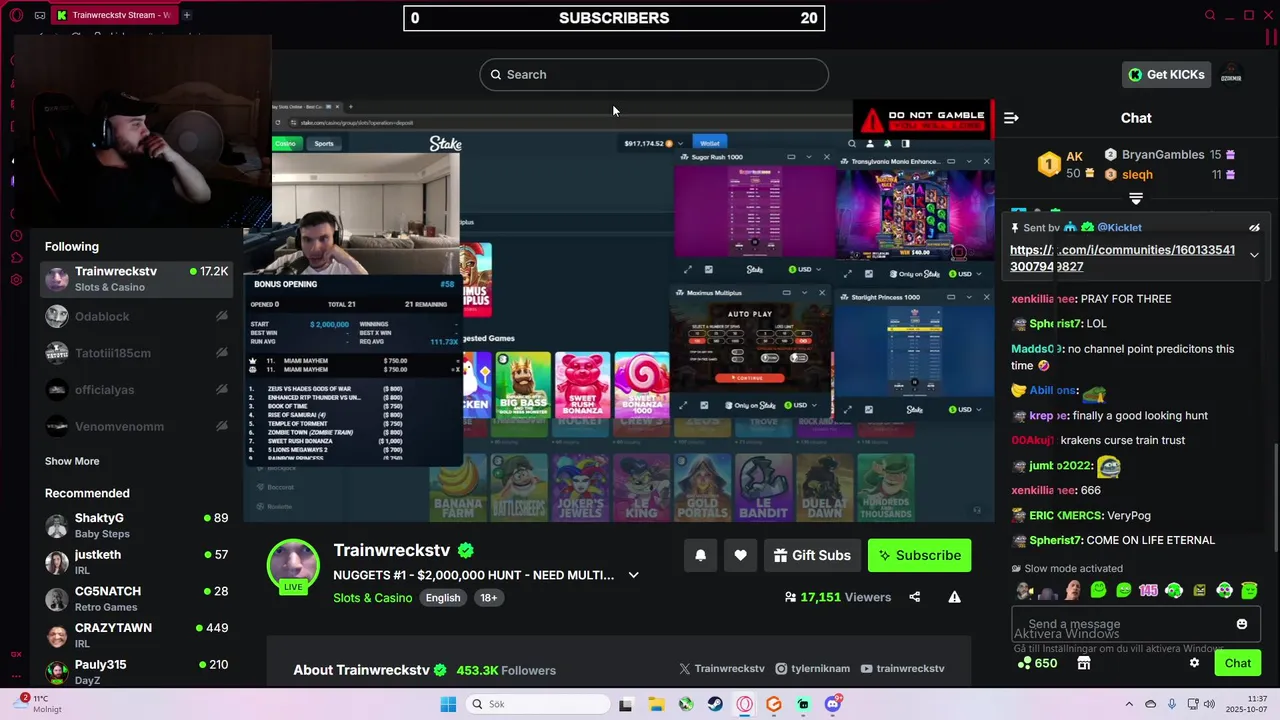Click the @Kicklet username in pinned message
Screen dimensions: 1280x720
[1119, 228]
